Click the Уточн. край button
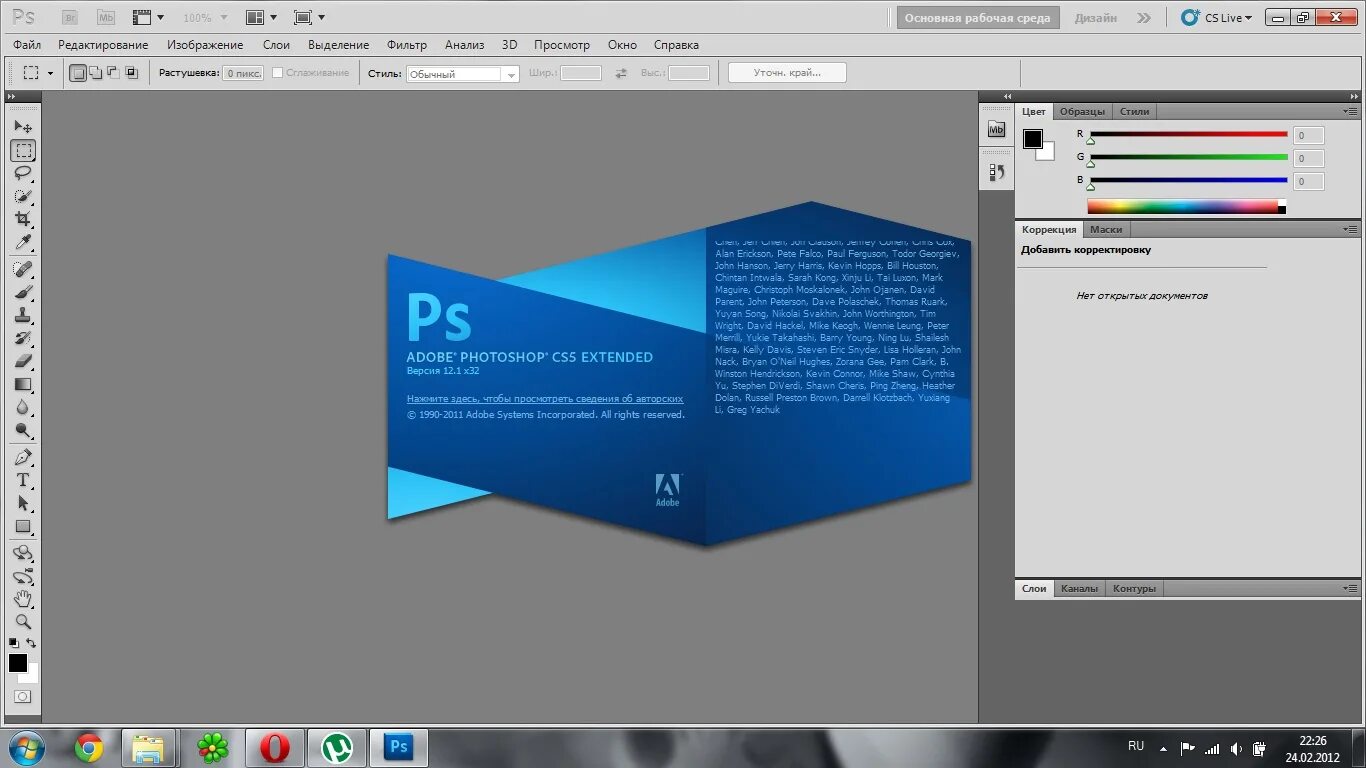The image size is (1366, 768). (787, 72)
